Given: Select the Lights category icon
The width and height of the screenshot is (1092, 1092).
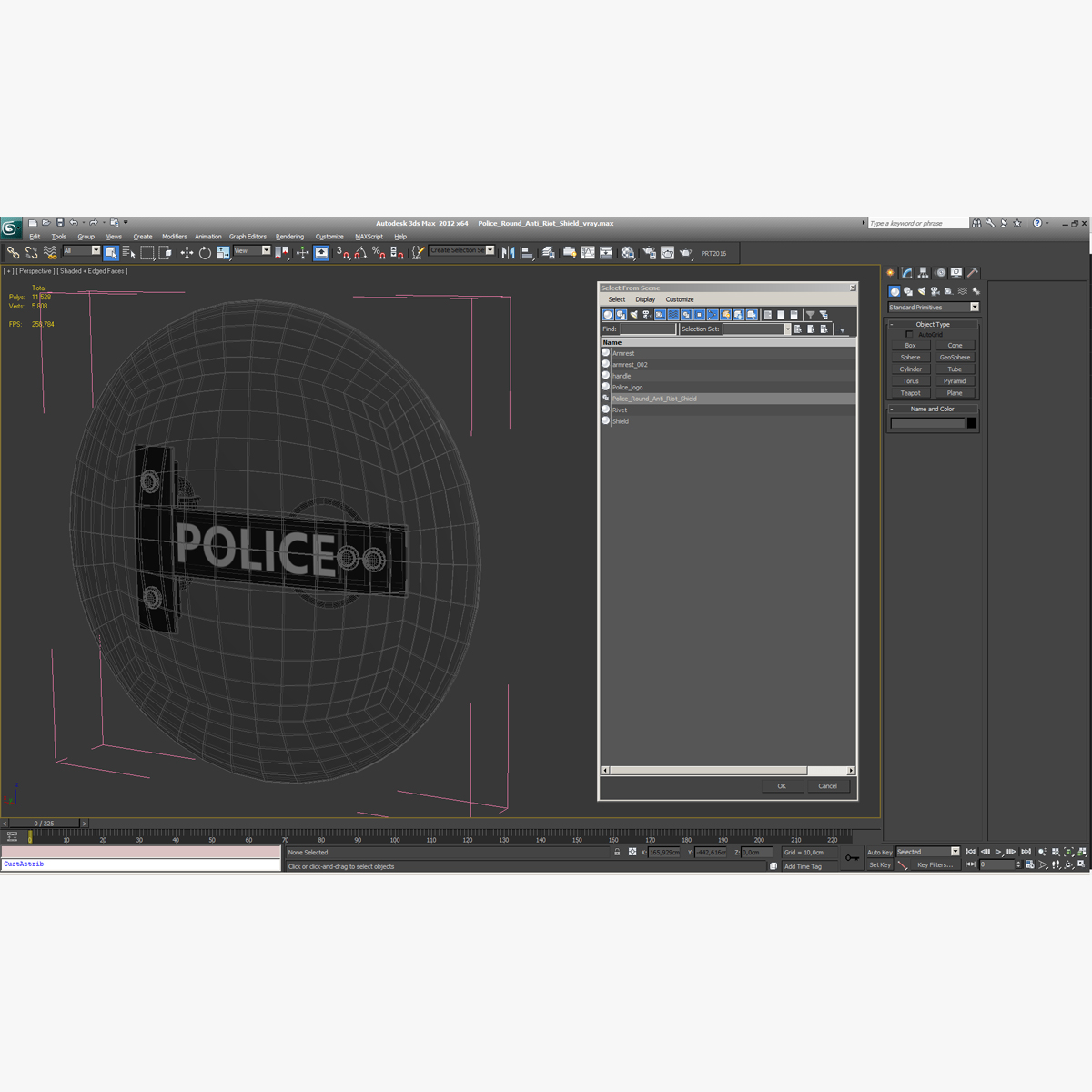Looking at the screenshot, I should click(x=922, y=291).
